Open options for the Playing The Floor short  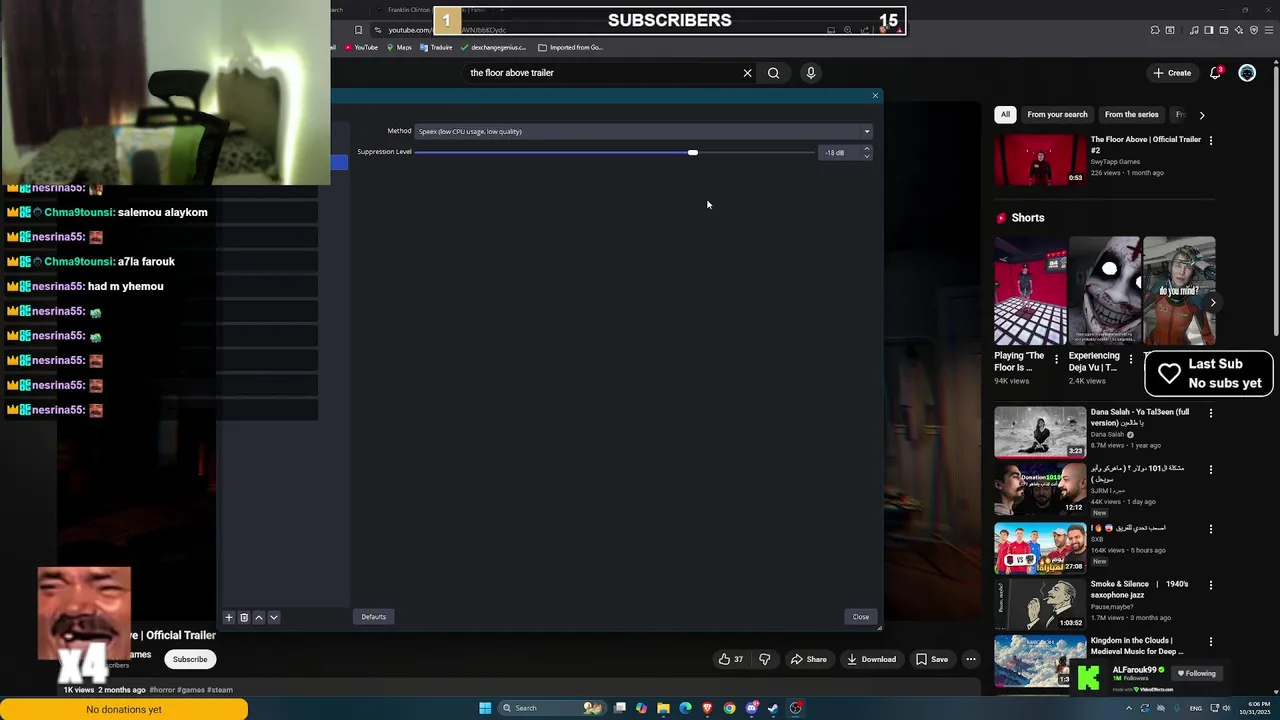point(1056,359)
